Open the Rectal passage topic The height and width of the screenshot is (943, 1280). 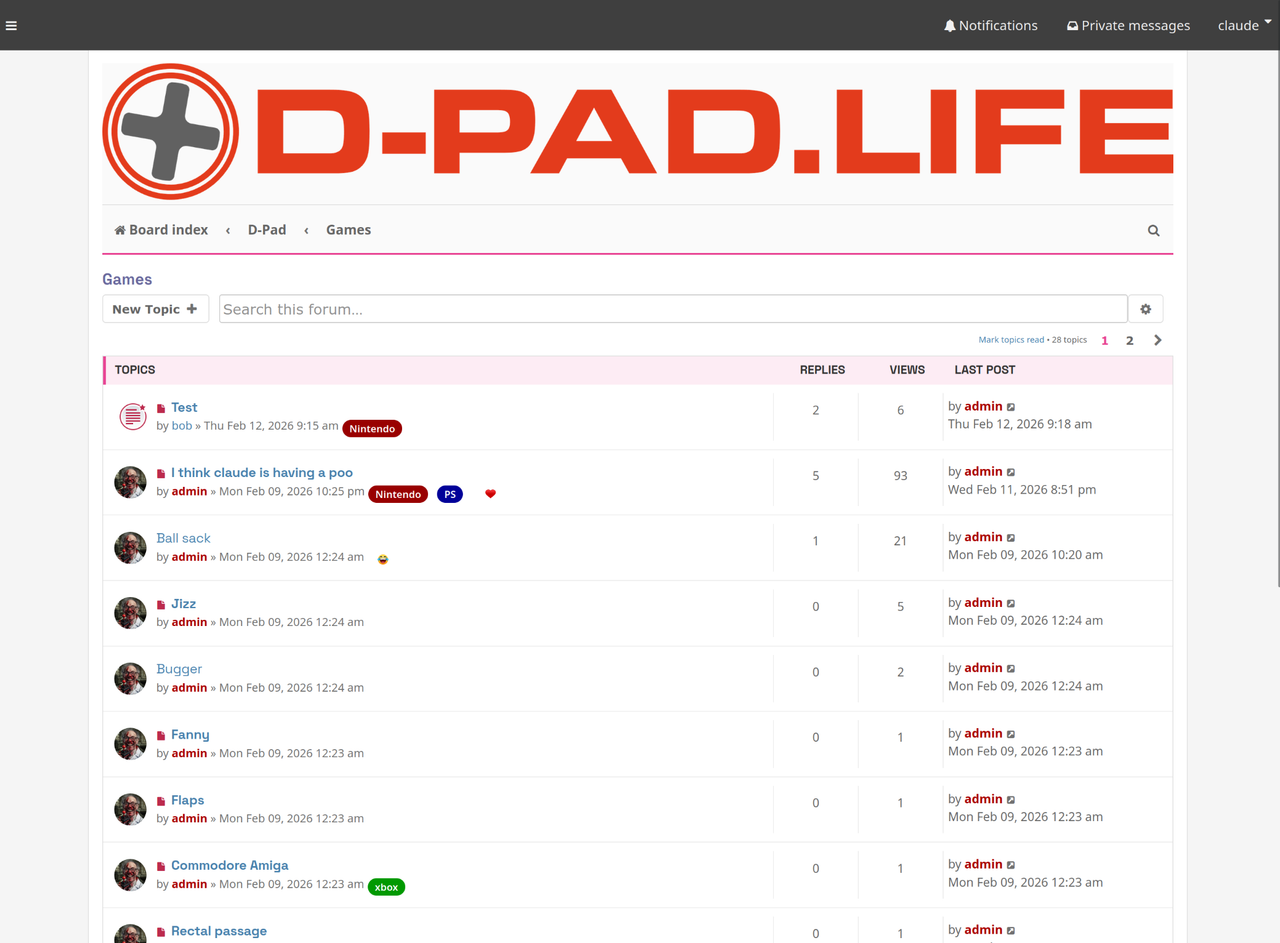click(219, 931)
